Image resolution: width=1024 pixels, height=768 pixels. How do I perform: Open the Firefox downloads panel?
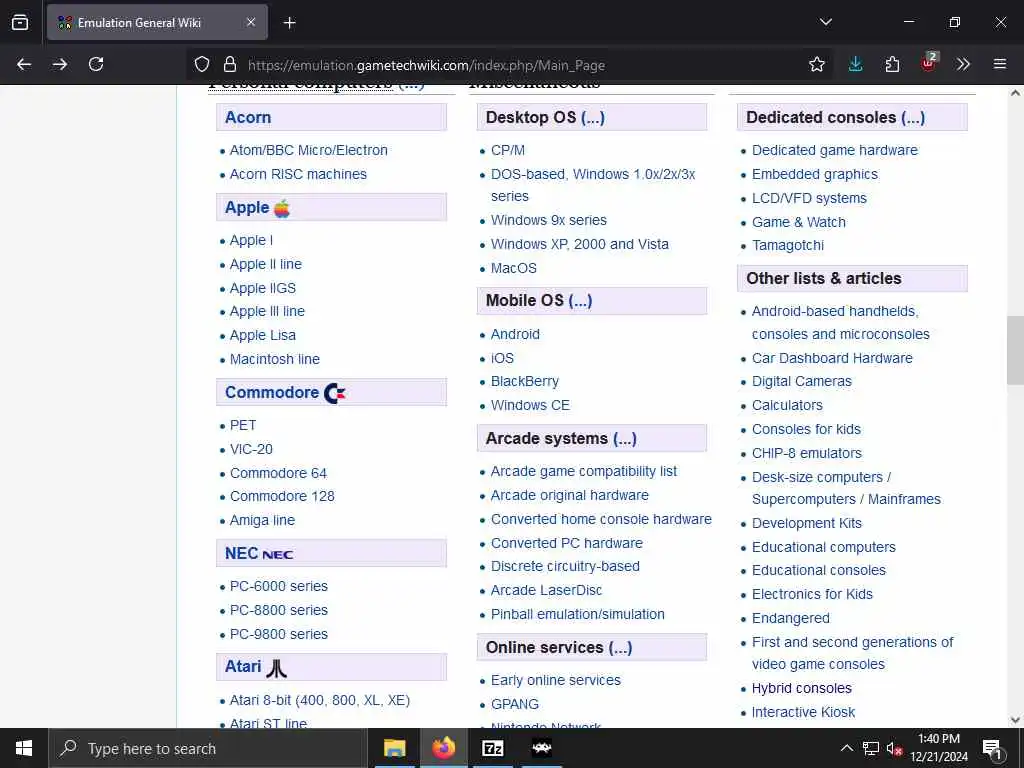point(855,64)
